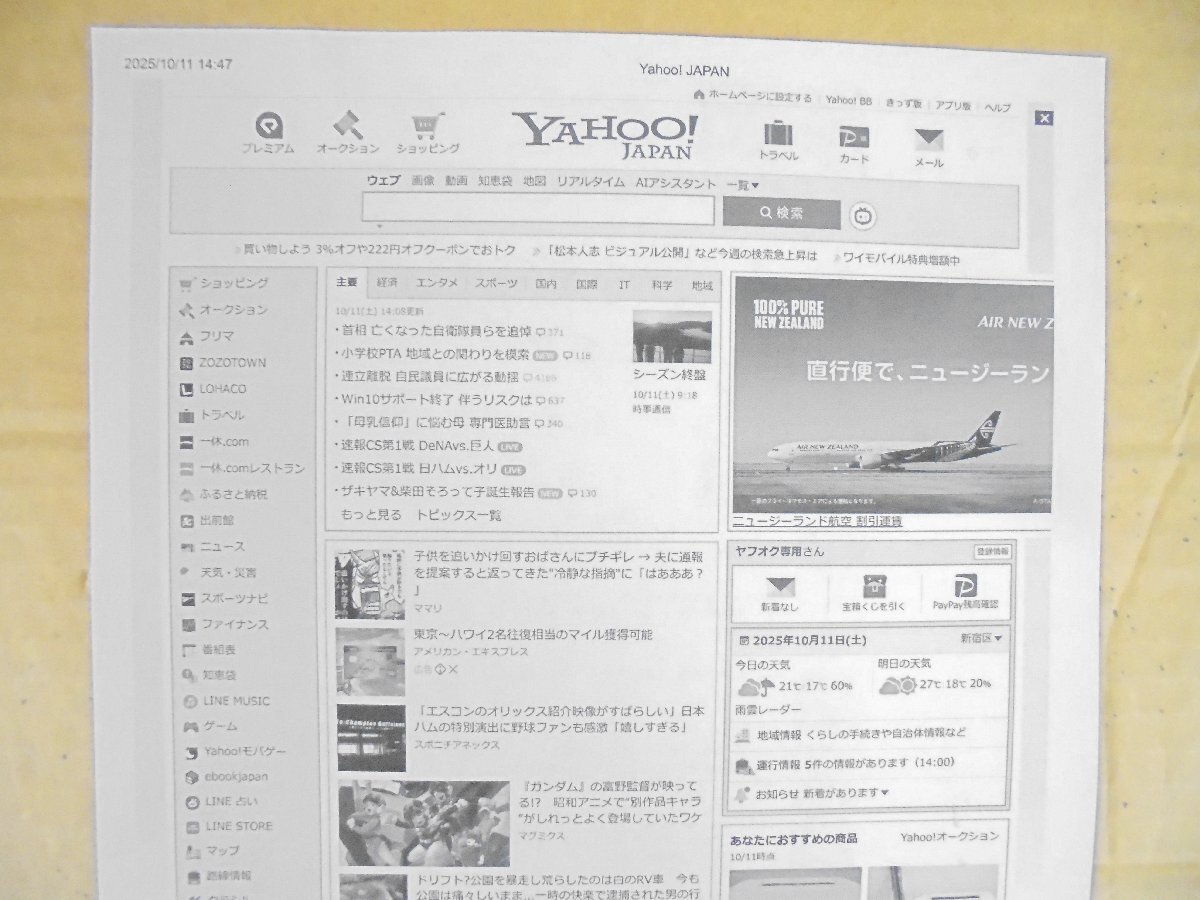The width and height of the screenshot is (1200, 900).
Task: Select the 地域 news tab
Action: 702,286
